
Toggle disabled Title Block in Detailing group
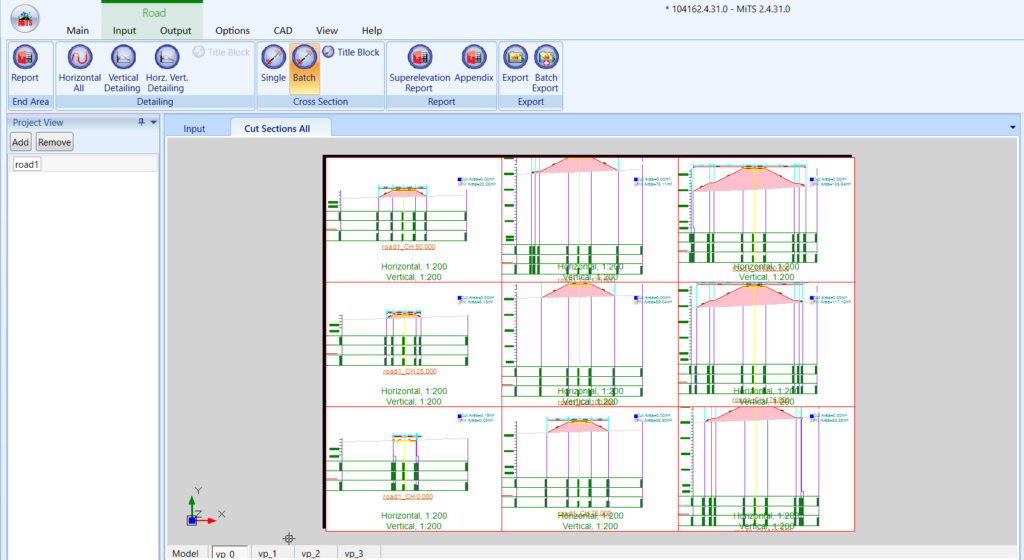(221, 52)
